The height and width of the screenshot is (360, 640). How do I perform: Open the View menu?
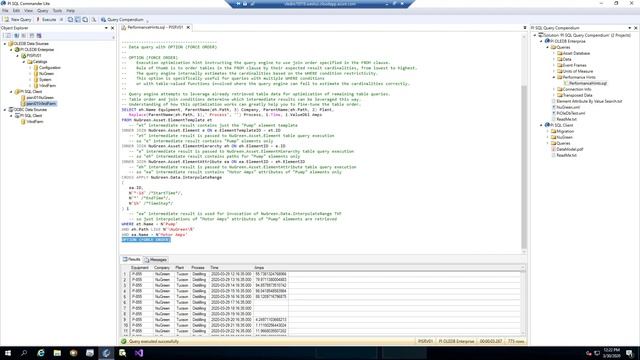point(29,11)
